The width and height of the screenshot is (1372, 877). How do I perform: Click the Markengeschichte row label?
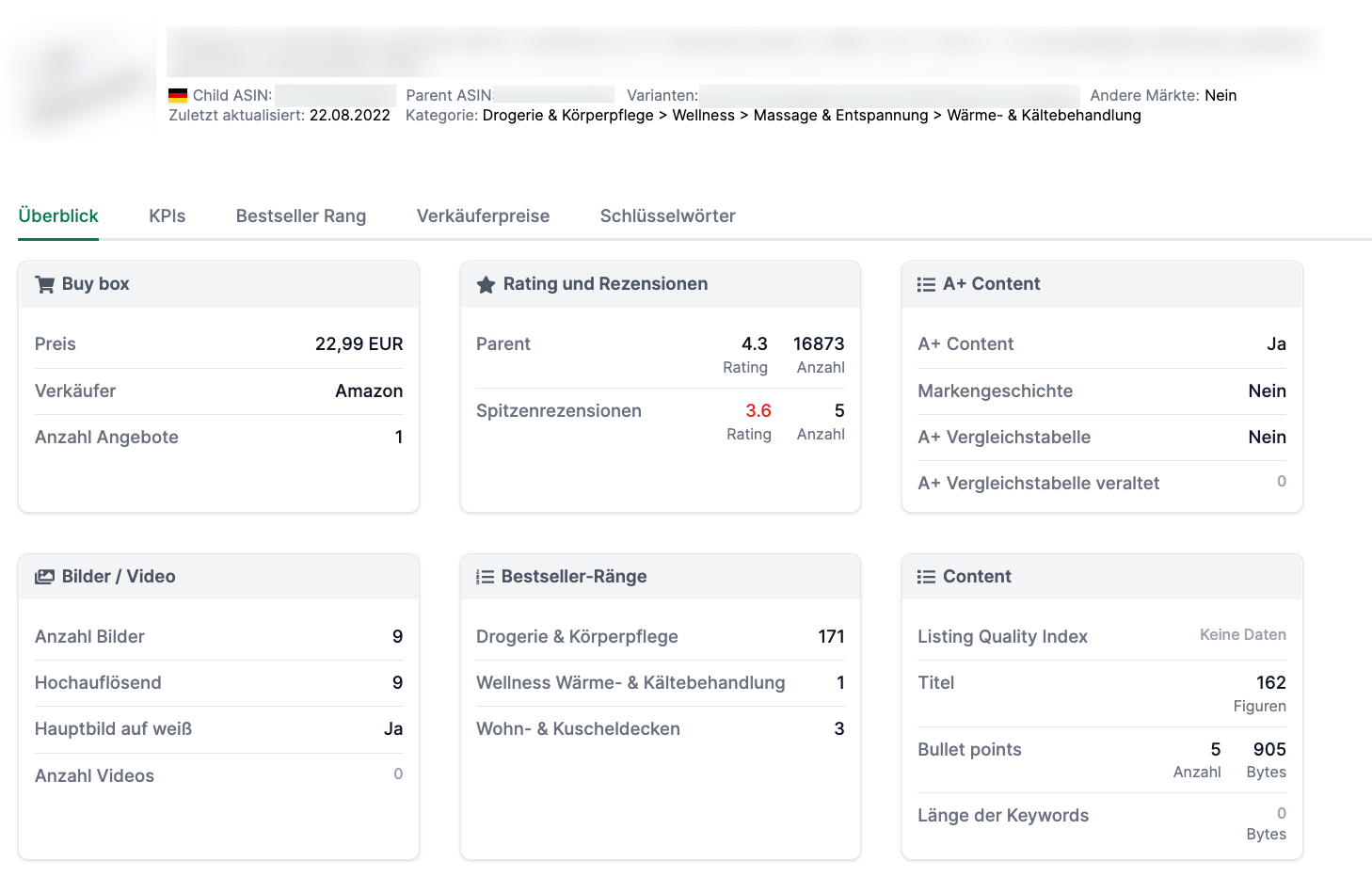coord(996,391)
